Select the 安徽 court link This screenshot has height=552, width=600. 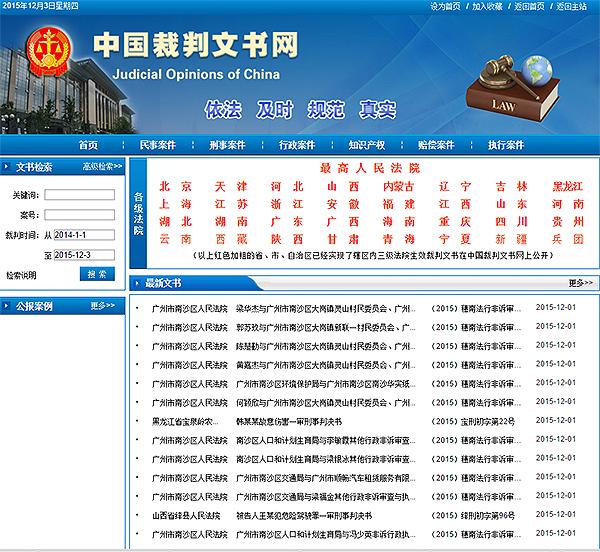[343, 204]
